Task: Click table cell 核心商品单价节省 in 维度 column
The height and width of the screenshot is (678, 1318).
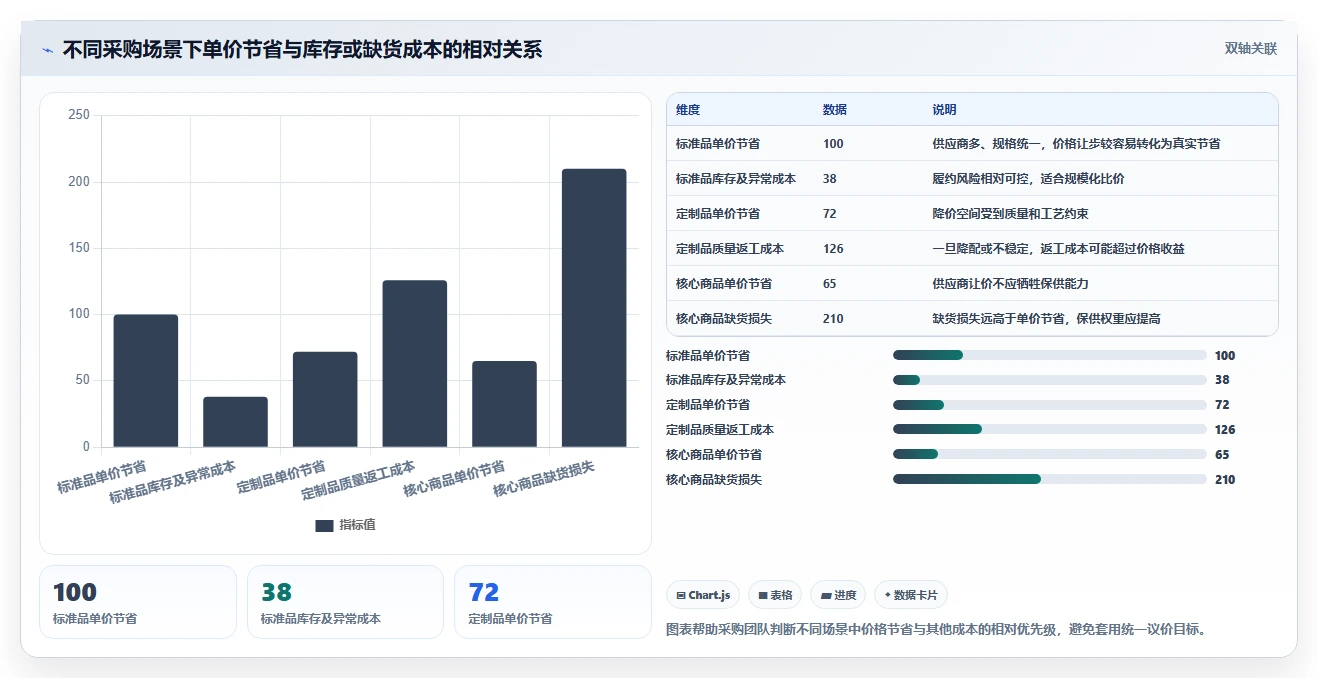Action: click(x=724, y=284)
